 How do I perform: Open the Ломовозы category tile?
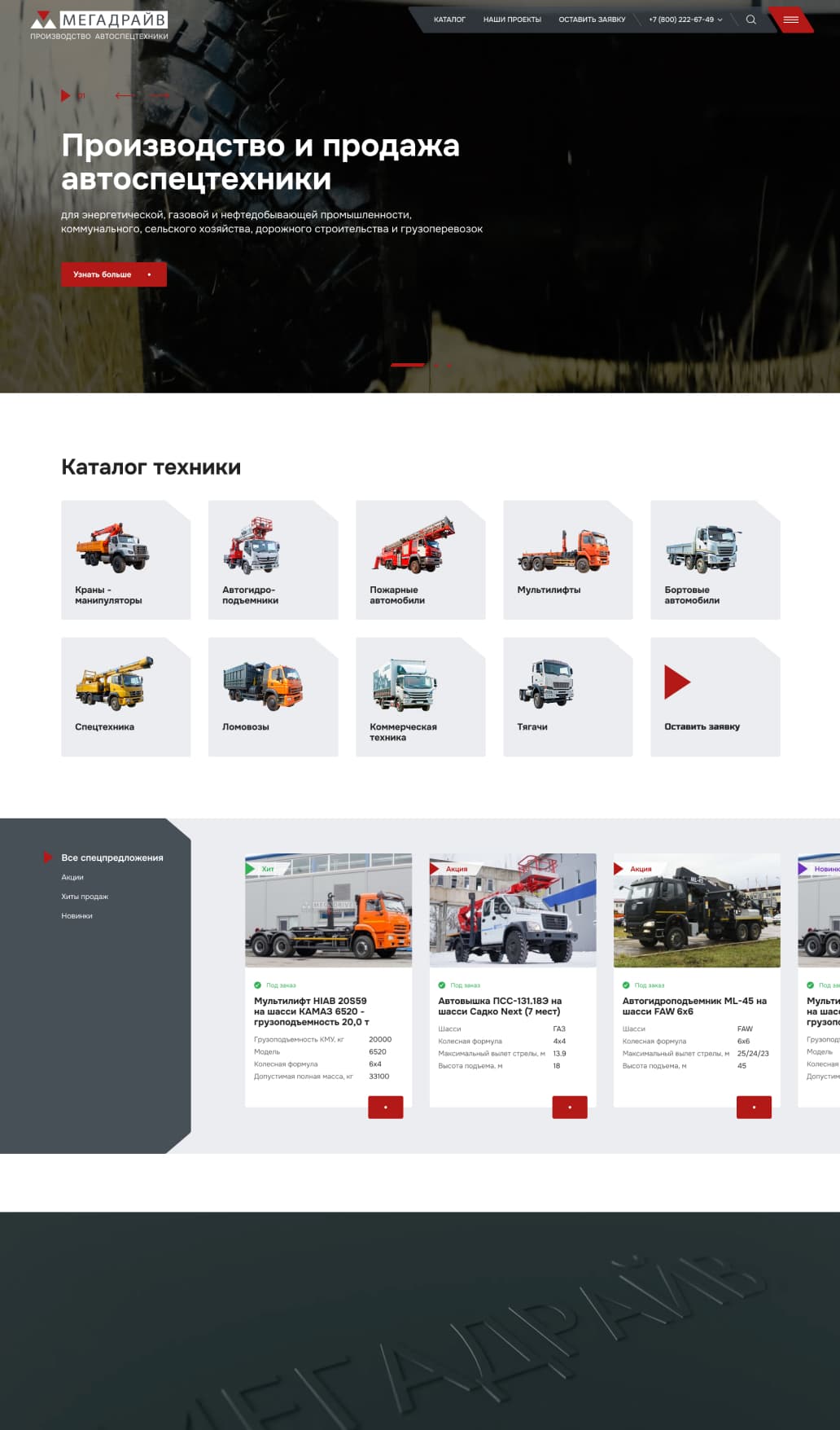point(273,697)
